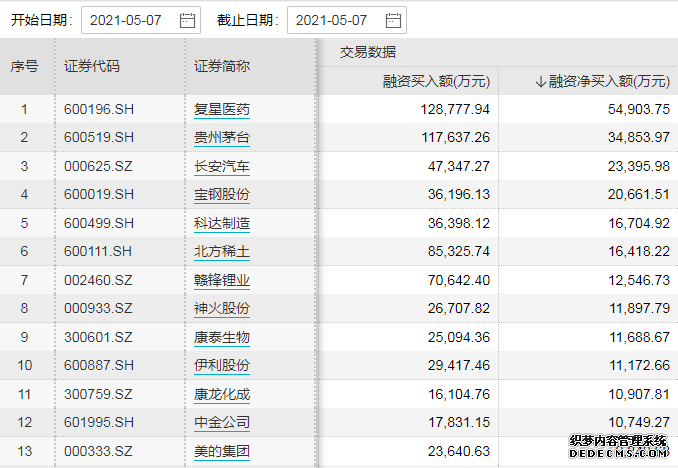Click the value 36,398.12
678x468 pixels.
pos(459,223)
